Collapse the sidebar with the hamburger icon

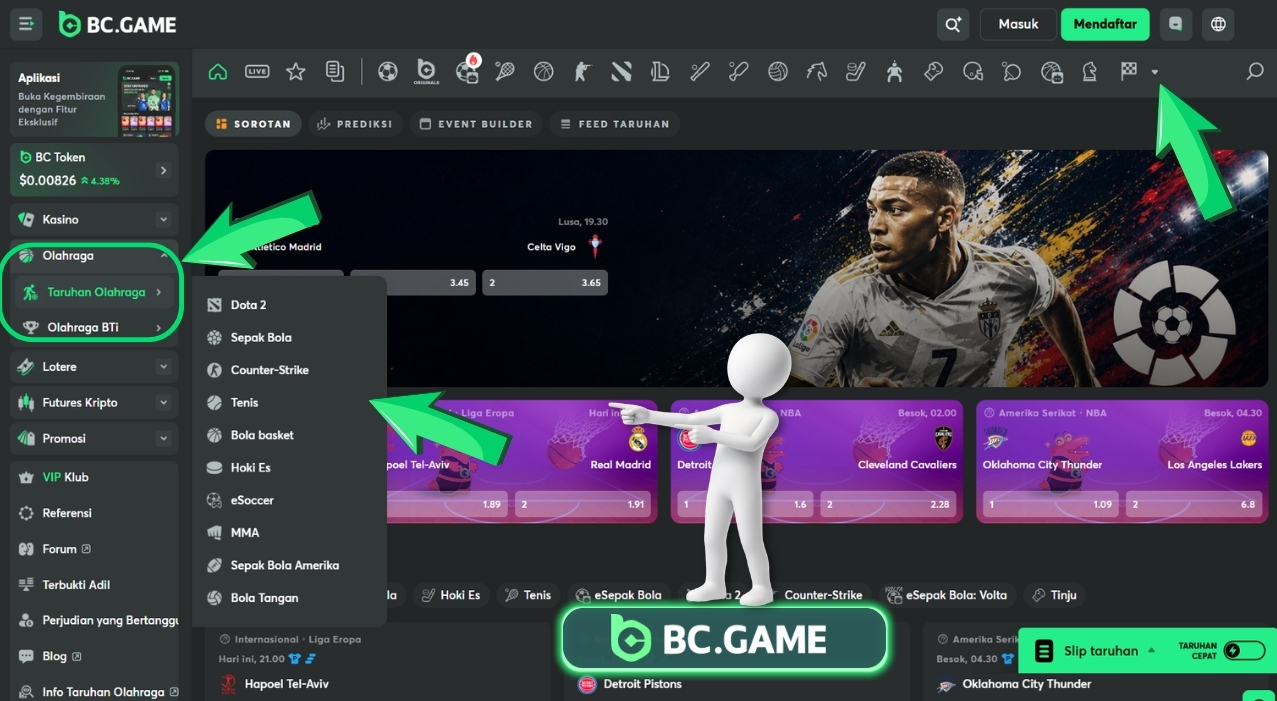26,24
